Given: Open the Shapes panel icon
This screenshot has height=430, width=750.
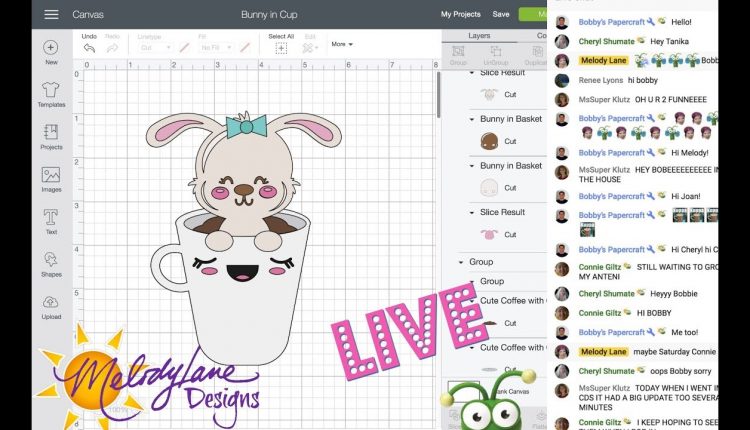Looking at the screenshot, I should 51,260.
